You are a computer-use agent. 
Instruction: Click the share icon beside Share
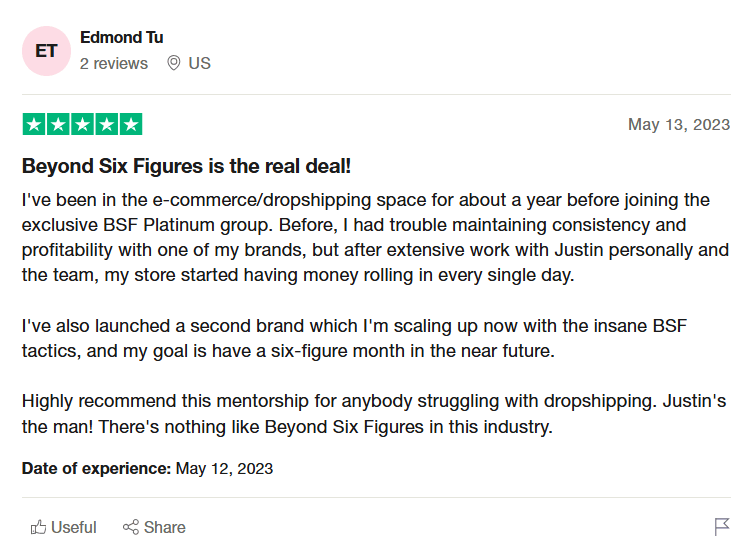(x=131, y=527)
